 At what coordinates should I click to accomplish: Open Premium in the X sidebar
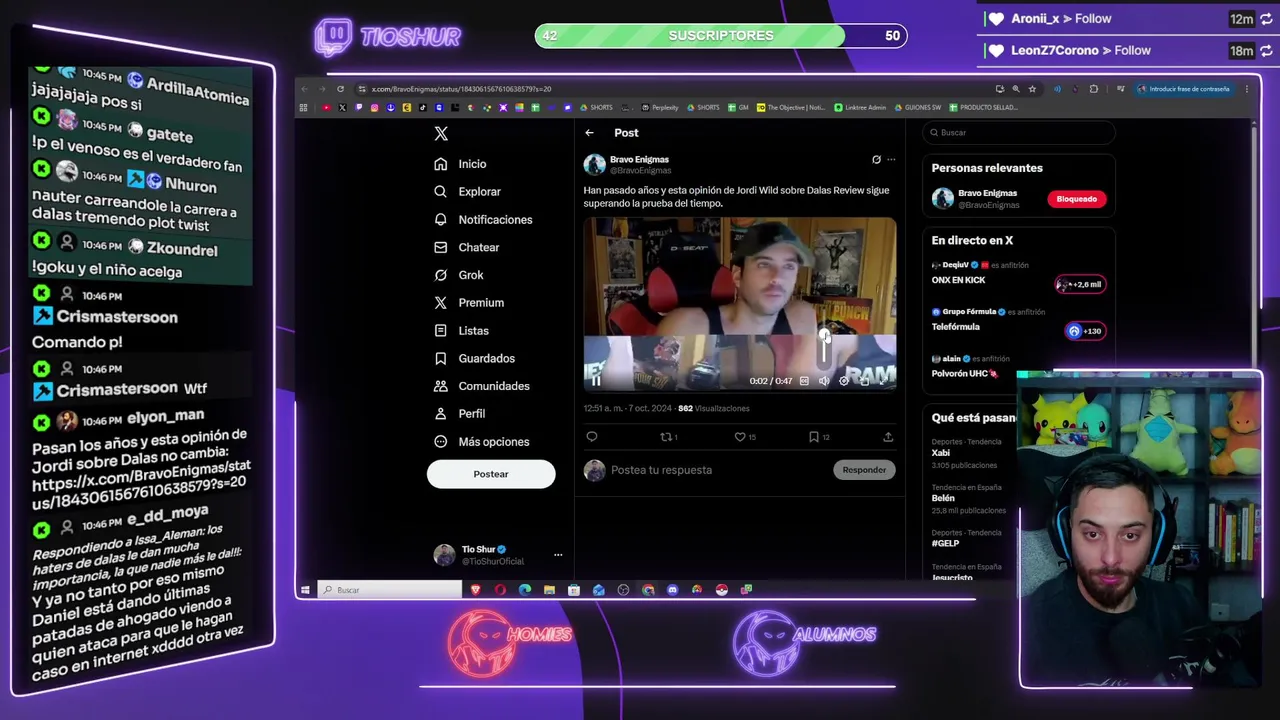[468, 302]
